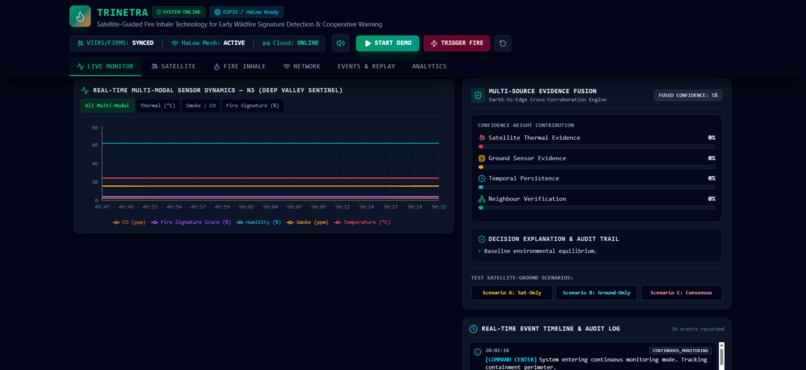Image resolution: width=806 pixels, height=370 pixels.
Task: Click the blue humidity line in the chart
Action: (x=270, y=143)
